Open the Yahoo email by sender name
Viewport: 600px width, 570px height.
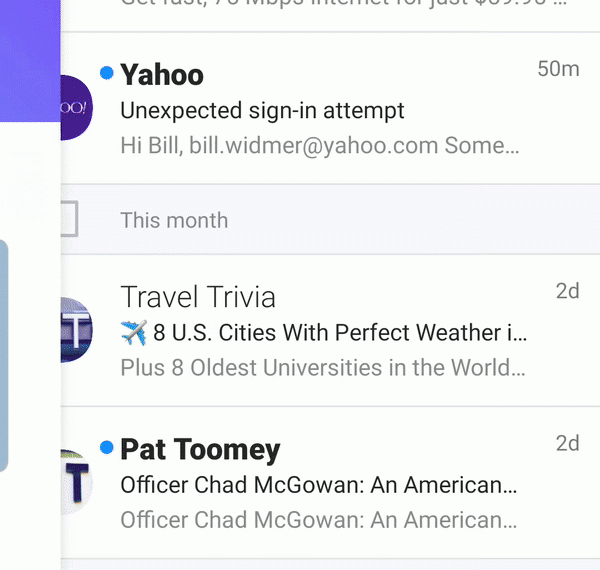pyautogui.click(x=162, y=75)
